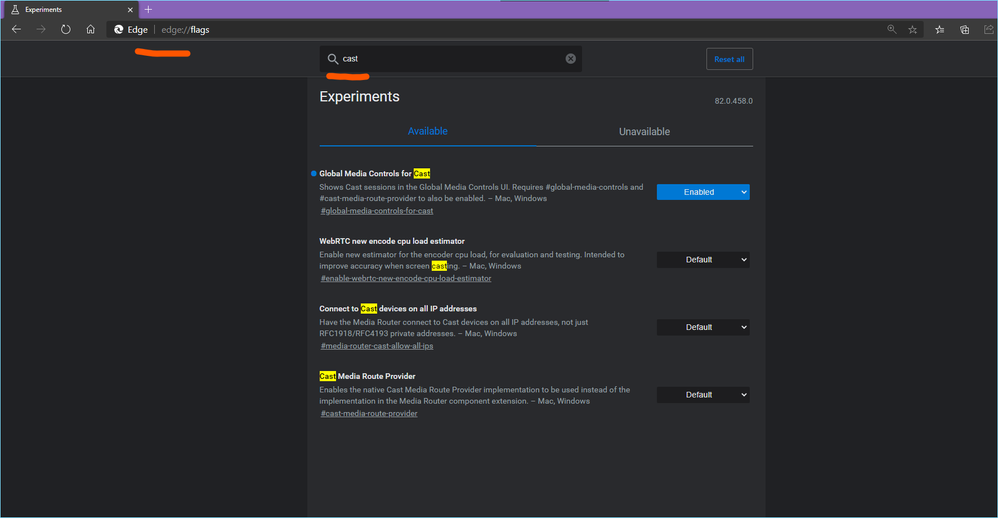Select the Experiments browser tab
This screenshot has height=518, width=998.
(69, 10)
